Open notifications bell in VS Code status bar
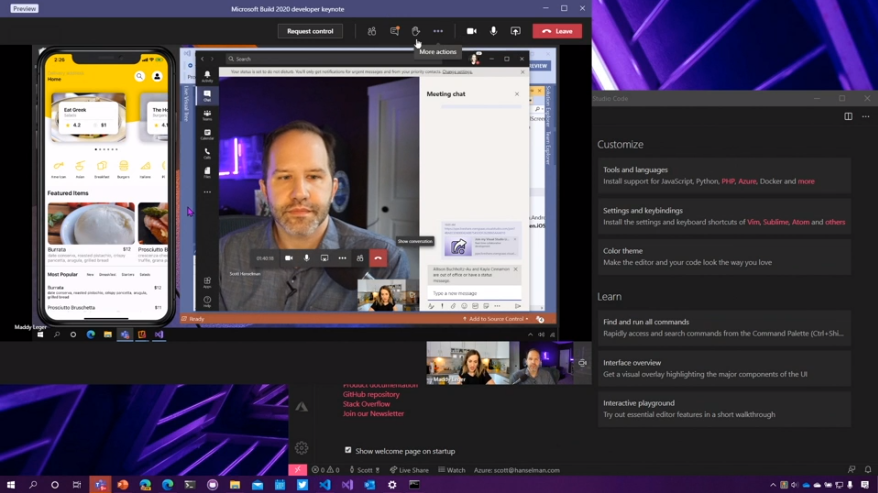 pyautogui.click(x=868, y=469)
